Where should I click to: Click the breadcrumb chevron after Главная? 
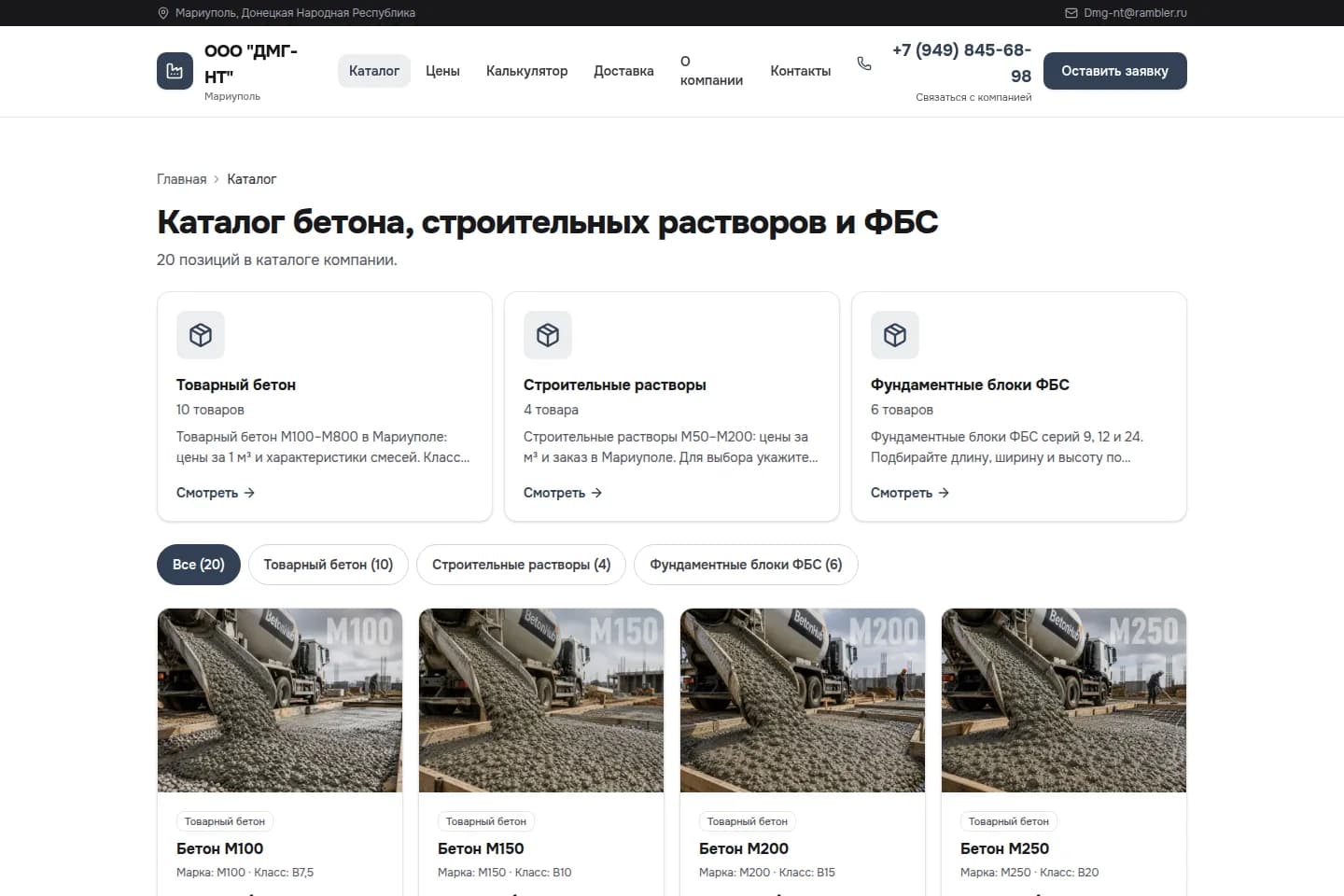tap(217, 179)
